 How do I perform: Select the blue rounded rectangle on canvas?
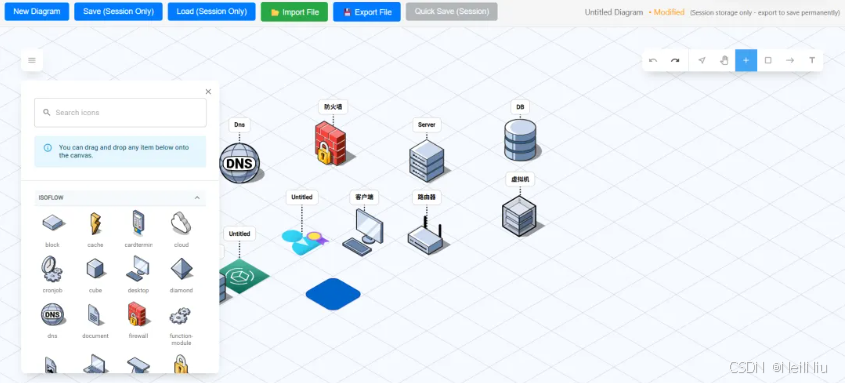coord(333,294)
